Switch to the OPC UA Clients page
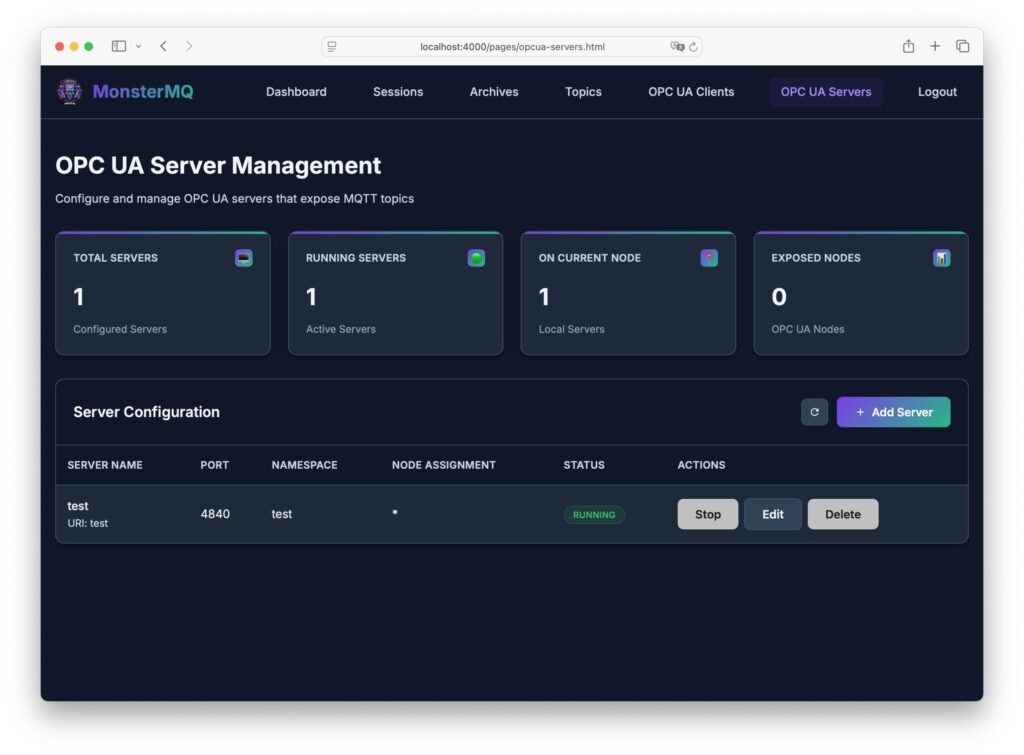This screenshot has width=1024, height=755. [691, 92]
